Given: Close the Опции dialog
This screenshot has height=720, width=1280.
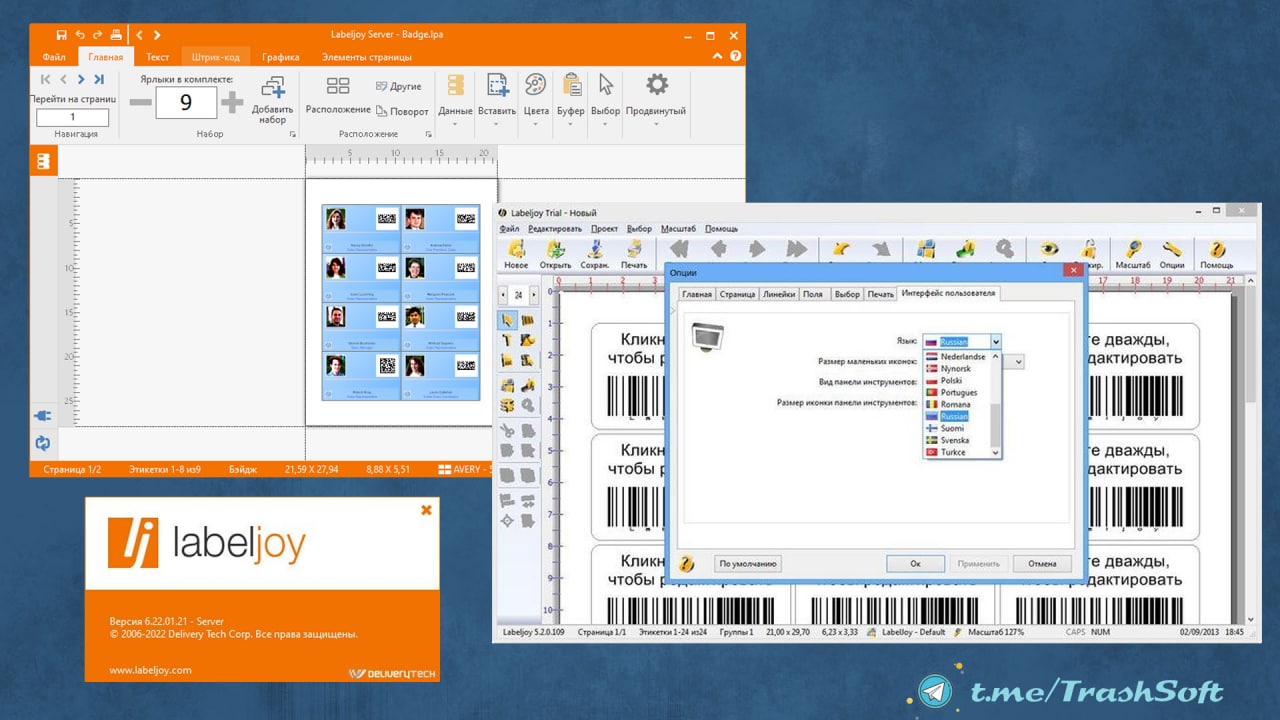Looking at the screenshot, I should (x=1073, y=271).
